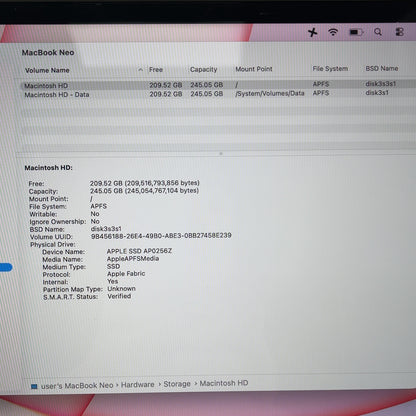
Task: Select the Macintosh HD volume row
Action: tap(218, 85)
